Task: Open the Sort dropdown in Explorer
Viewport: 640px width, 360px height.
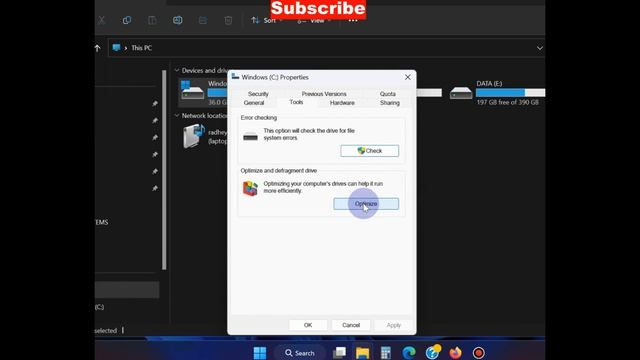Action: coord(267,20)
